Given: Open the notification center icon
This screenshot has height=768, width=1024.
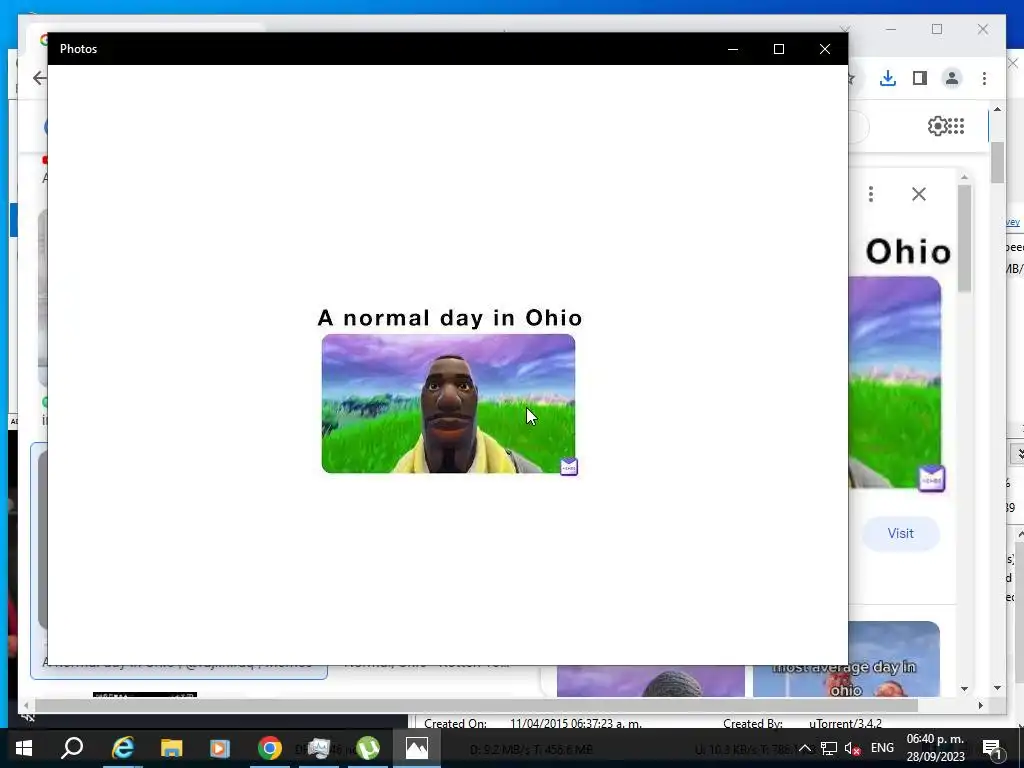Looking at the screenshot, I should click(x=993, y=748).
